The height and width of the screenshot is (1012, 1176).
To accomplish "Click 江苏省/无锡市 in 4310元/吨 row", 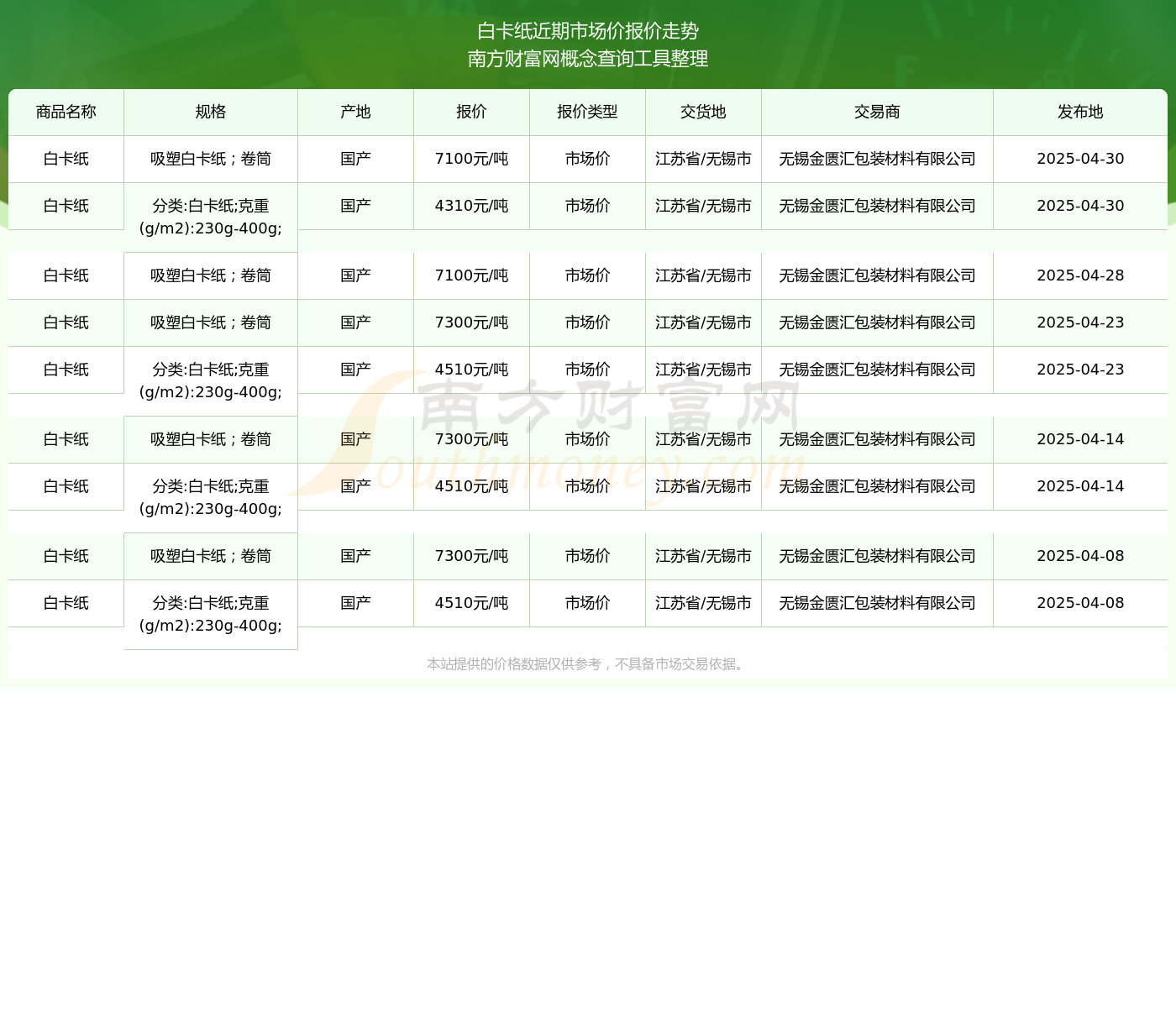I will click(703, 206).
